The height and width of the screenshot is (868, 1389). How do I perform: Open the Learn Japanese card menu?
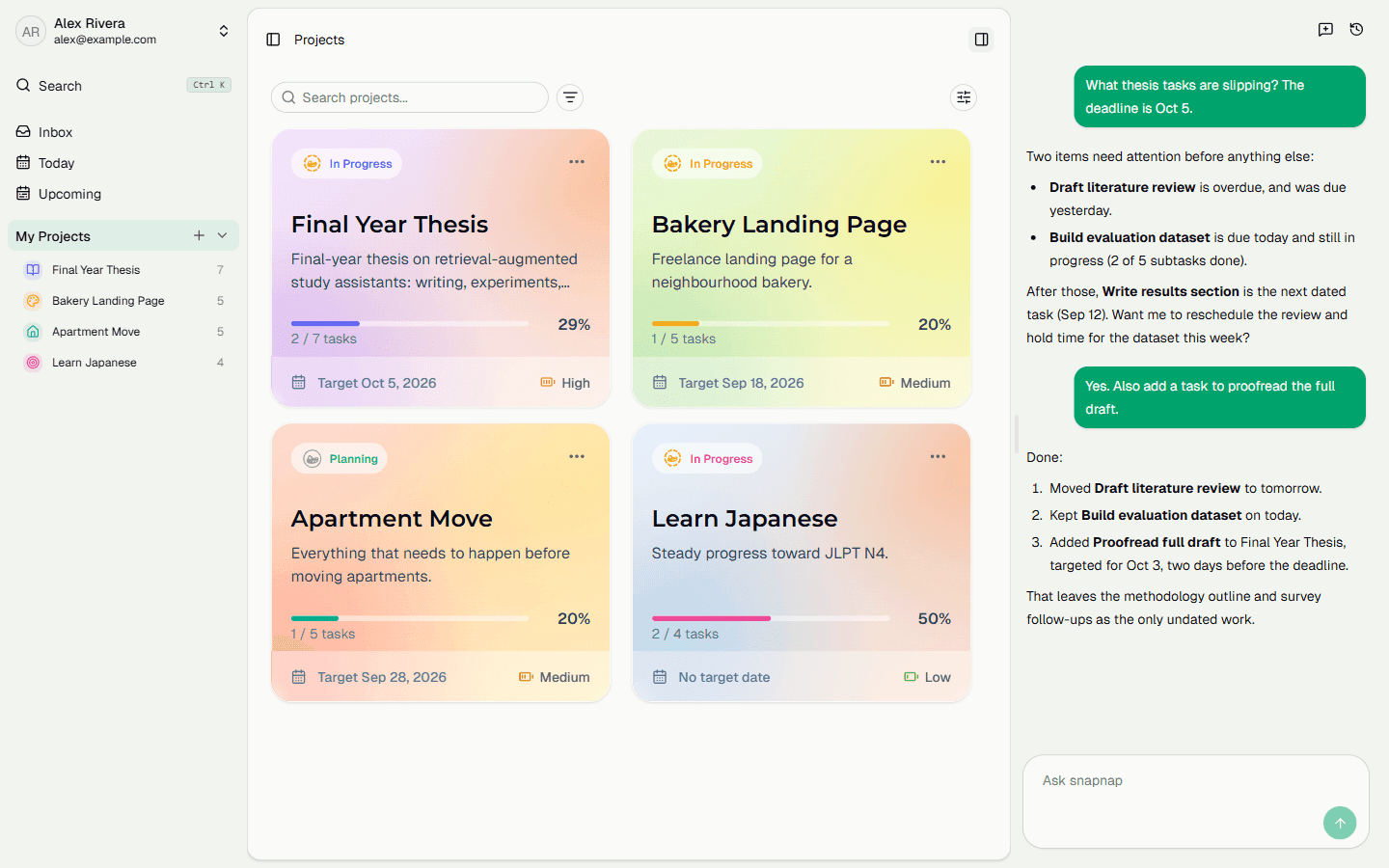click(x=938, y=456)
